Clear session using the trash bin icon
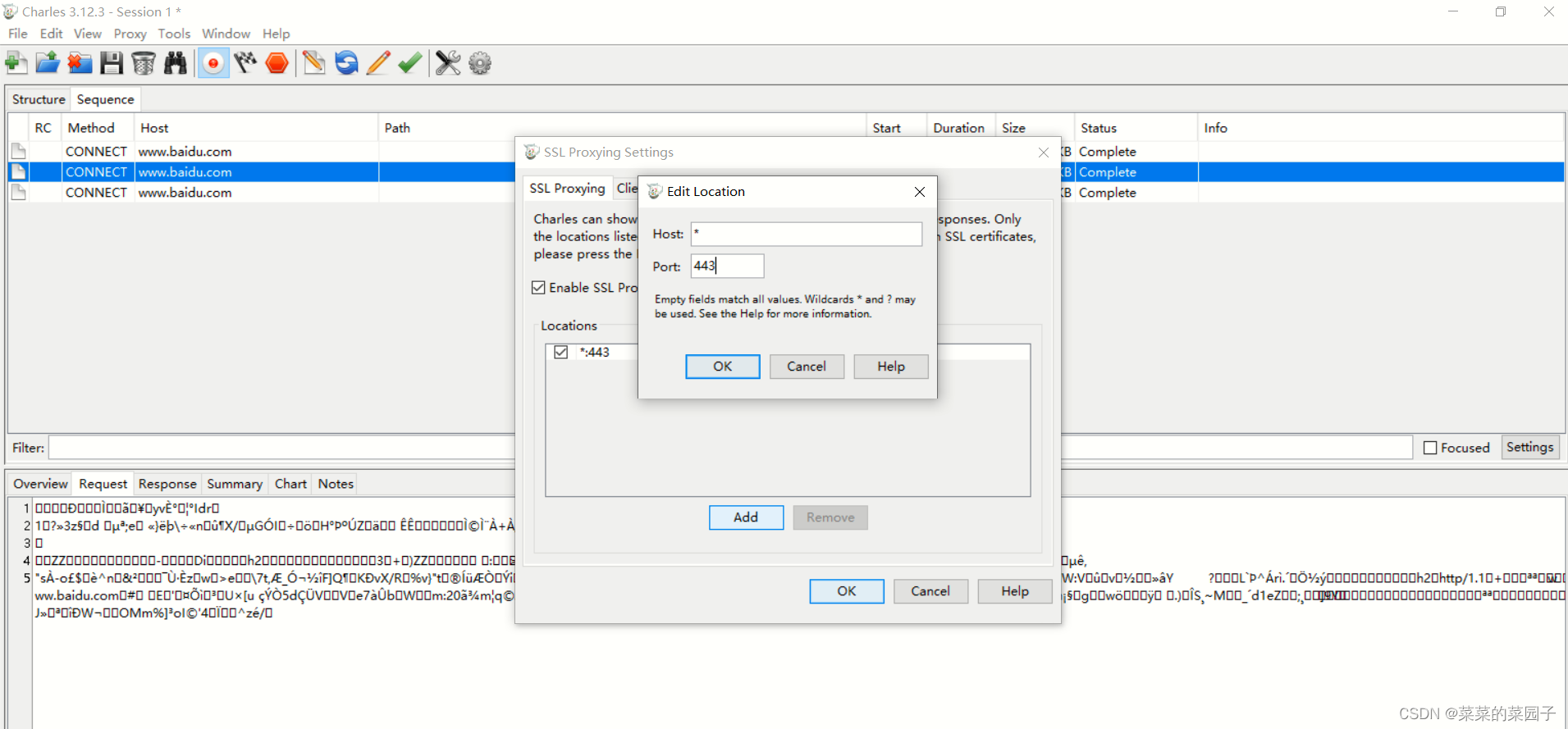The width and height of the screenshot is (1568, 729). point(144,63)
